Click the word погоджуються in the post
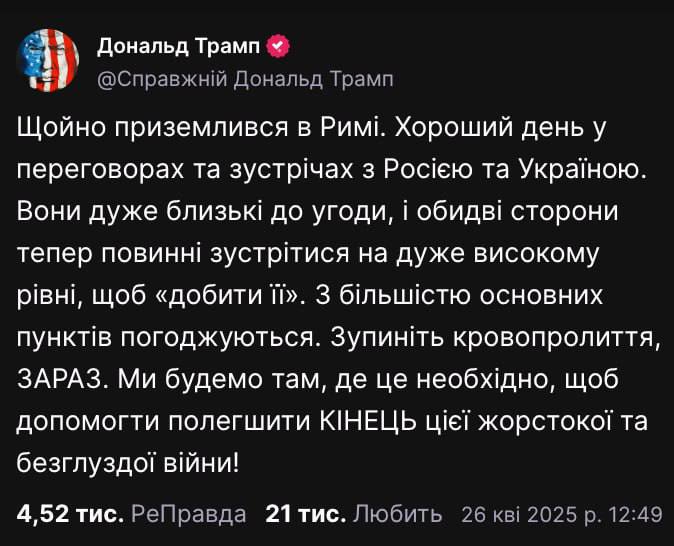Image resolution: width=674 pixels, height=546 pixels. click(222, 339)
